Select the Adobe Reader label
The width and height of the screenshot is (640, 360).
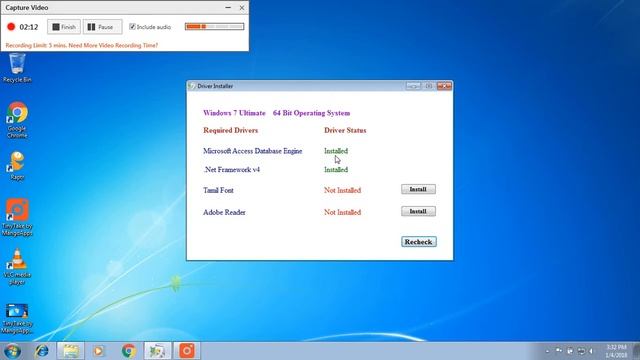[x=224, y=212]
